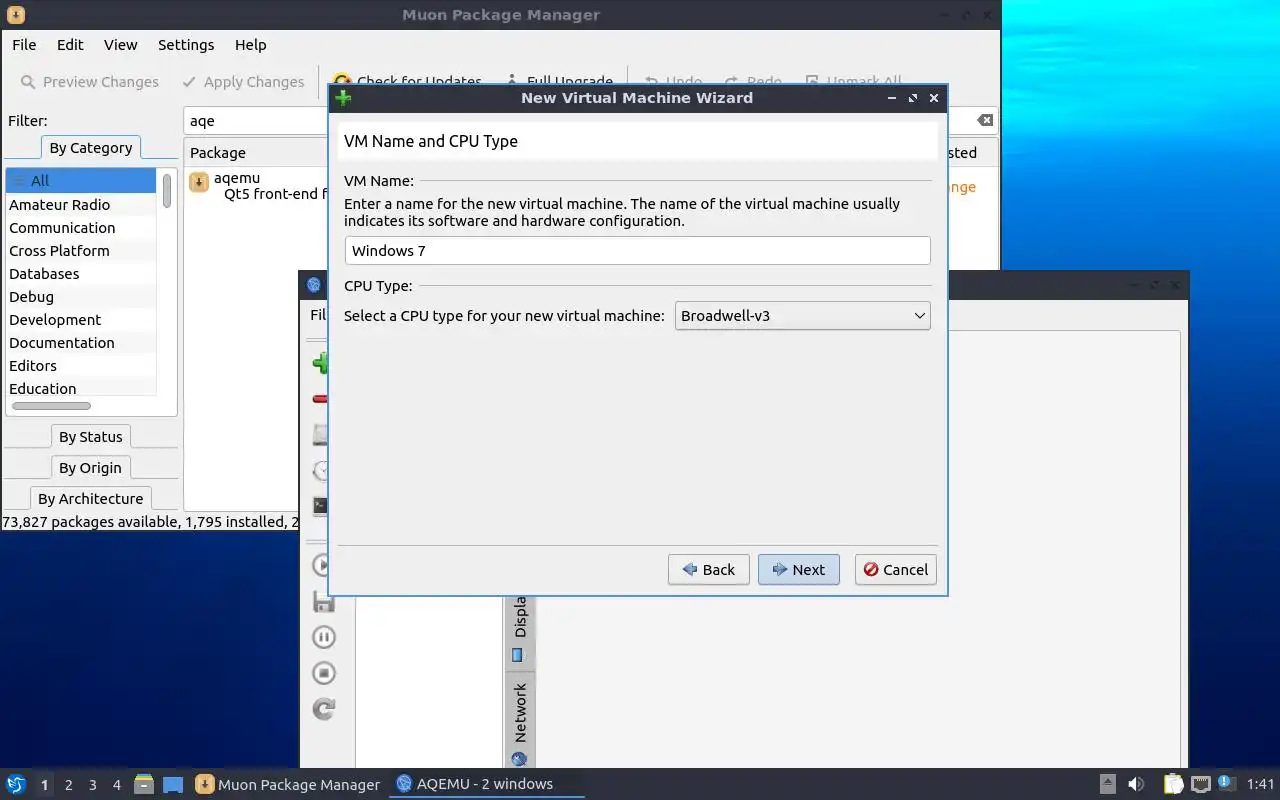This screenshot has height=800, width=1280.
Task: Expand the By Status filter section
Action: click(x=91, y=437)
